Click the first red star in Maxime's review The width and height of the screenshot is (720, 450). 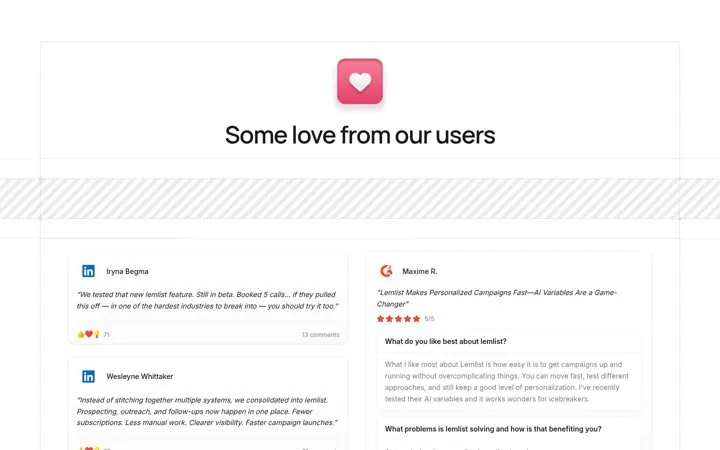(x=381, y=319)
